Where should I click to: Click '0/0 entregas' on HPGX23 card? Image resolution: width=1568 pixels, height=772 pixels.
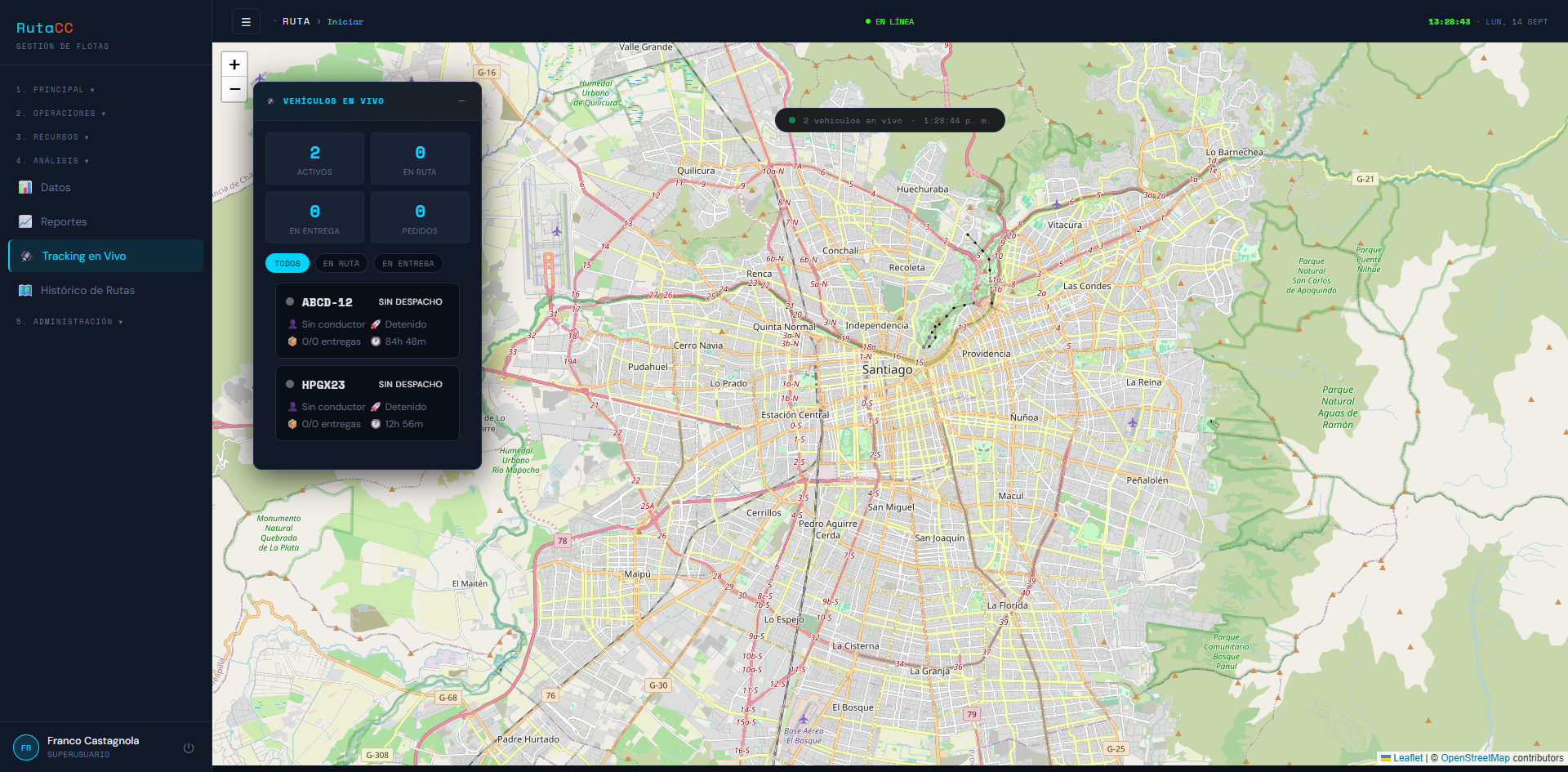[331, 424]
